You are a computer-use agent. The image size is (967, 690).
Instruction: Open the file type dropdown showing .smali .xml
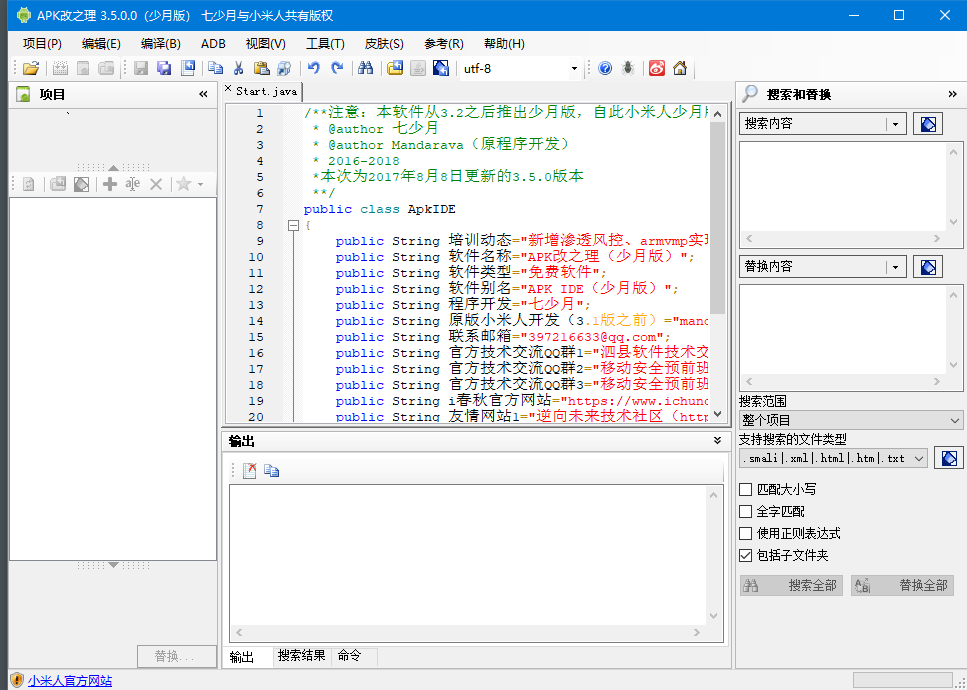click(917, 457)
